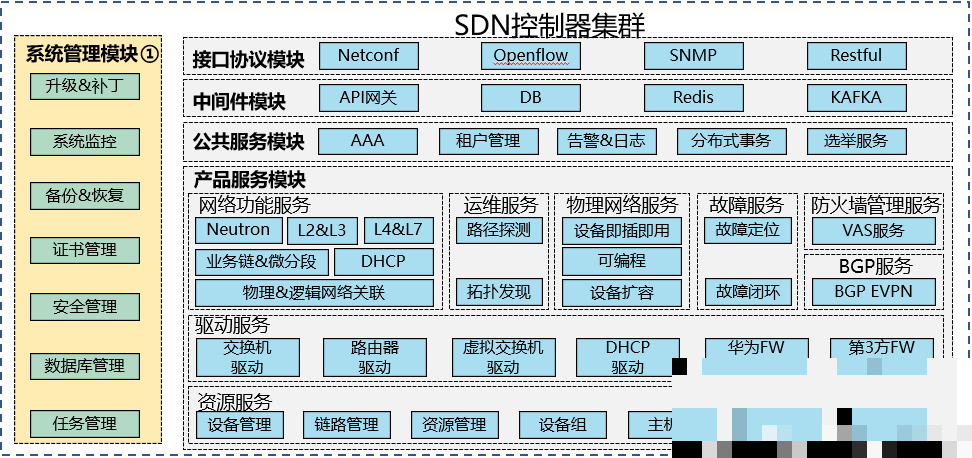This screenshot has width=972, height=458.
Task: Select the SDN控制器集群 title
Action: click(x=550, y=25)
